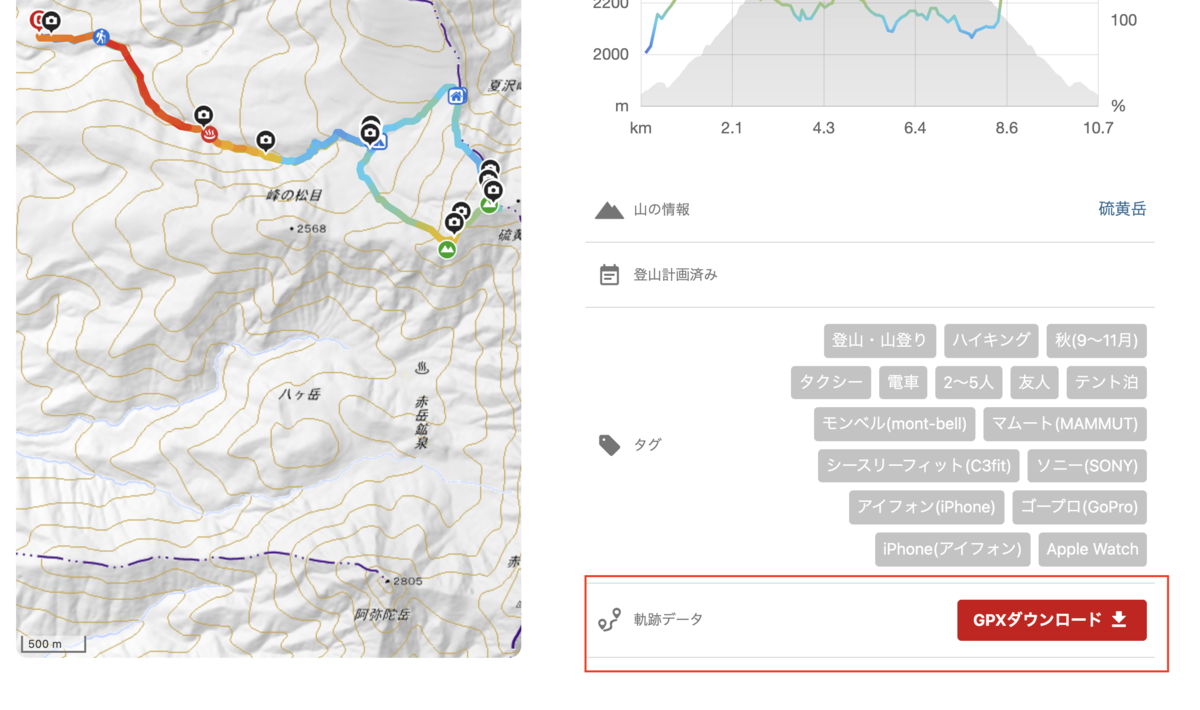Select the red hot spring marker on the trail
The width and height of the screenshot is (1200, 710).
(x=210, y=133)
